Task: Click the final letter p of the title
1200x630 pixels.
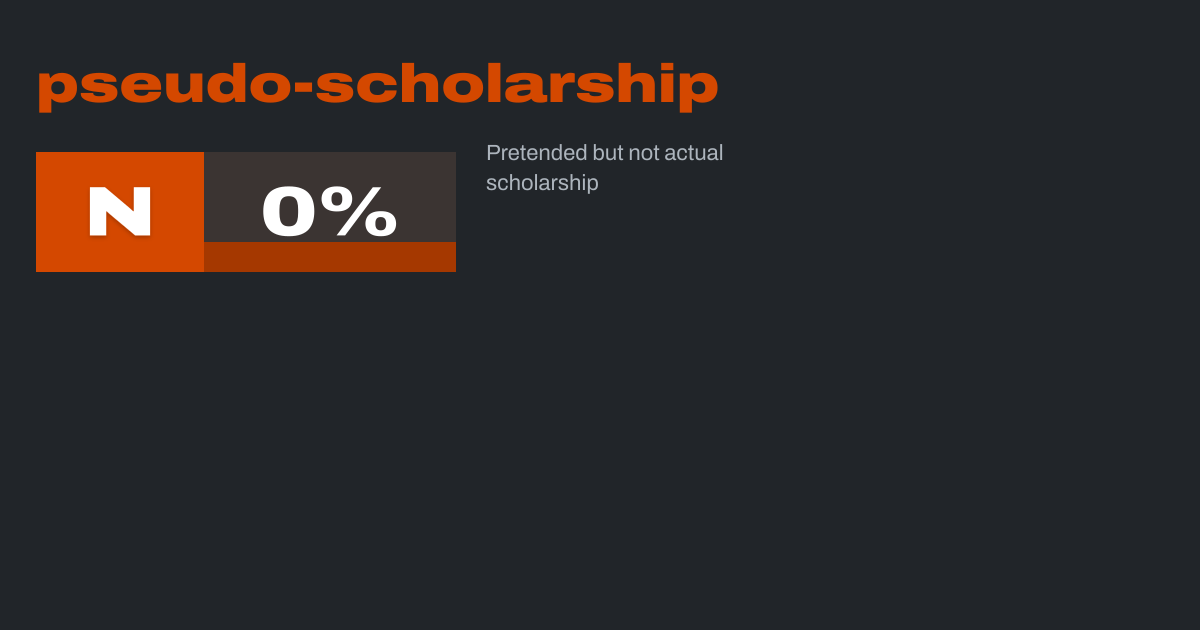Action: click(x=698, y=88)
